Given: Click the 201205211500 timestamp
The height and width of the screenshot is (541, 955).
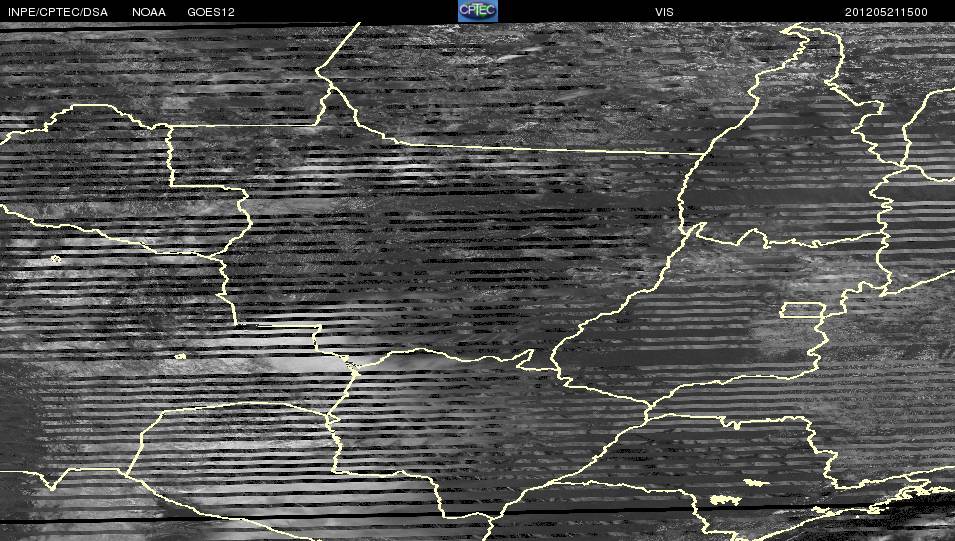Looking at the screenshot, I should coord(886,12).
